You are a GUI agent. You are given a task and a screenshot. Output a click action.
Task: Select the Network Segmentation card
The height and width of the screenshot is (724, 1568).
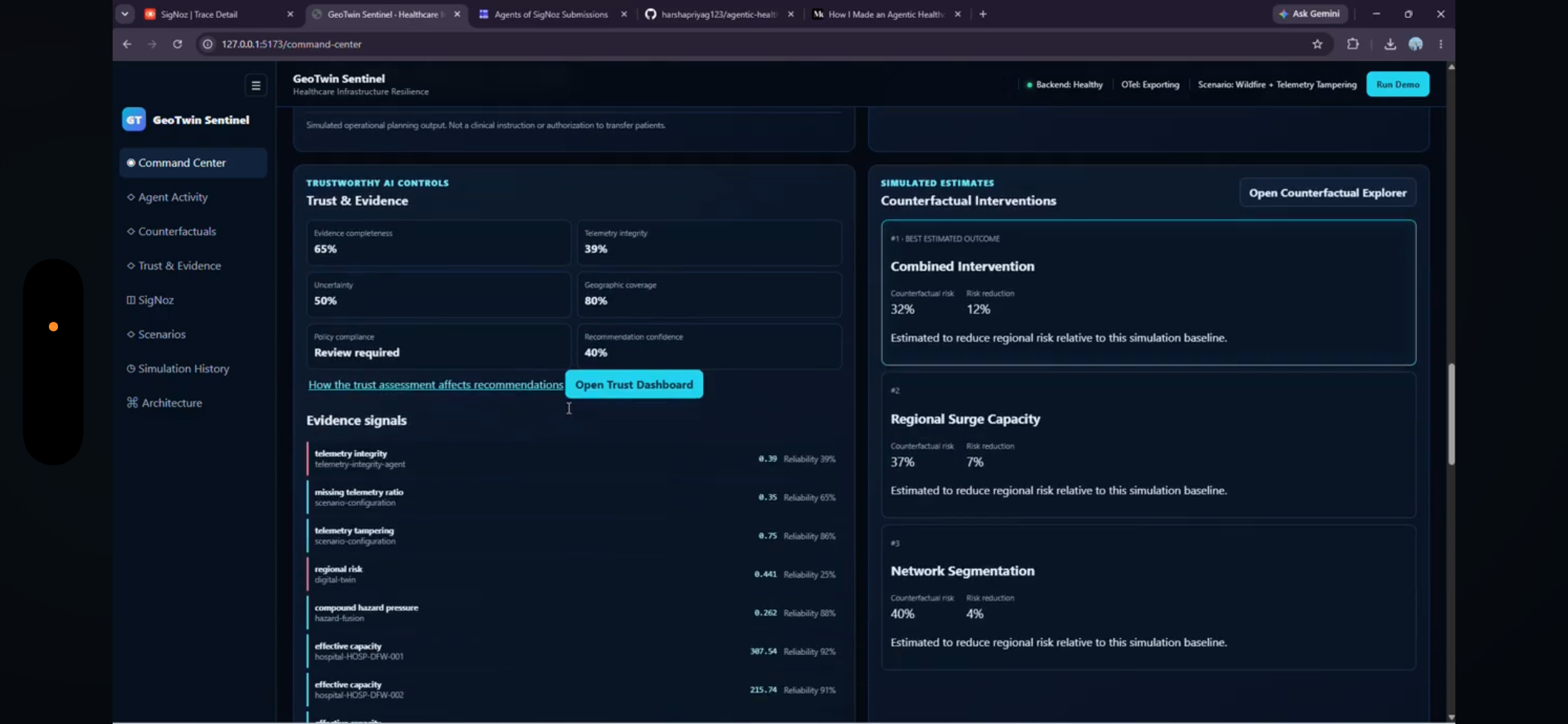point(1148,597)
